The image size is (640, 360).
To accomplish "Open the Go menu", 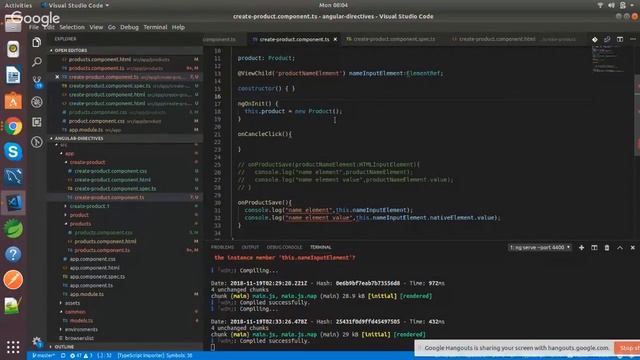I will 111,27.
